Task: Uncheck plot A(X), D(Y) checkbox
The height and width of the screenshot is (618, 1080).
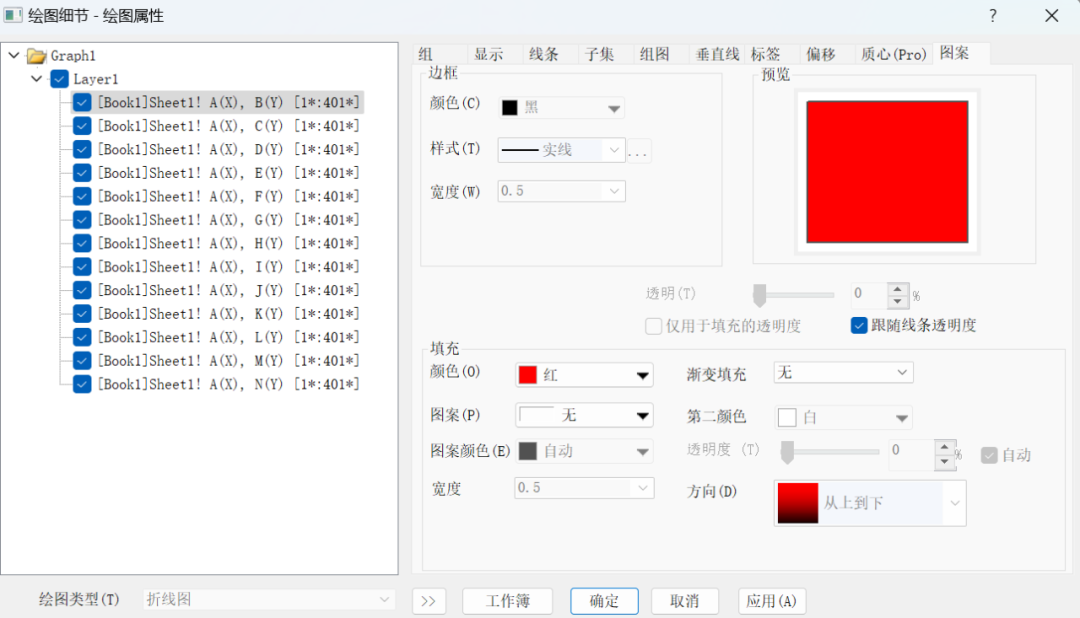Action: click(x=82, y=150)
